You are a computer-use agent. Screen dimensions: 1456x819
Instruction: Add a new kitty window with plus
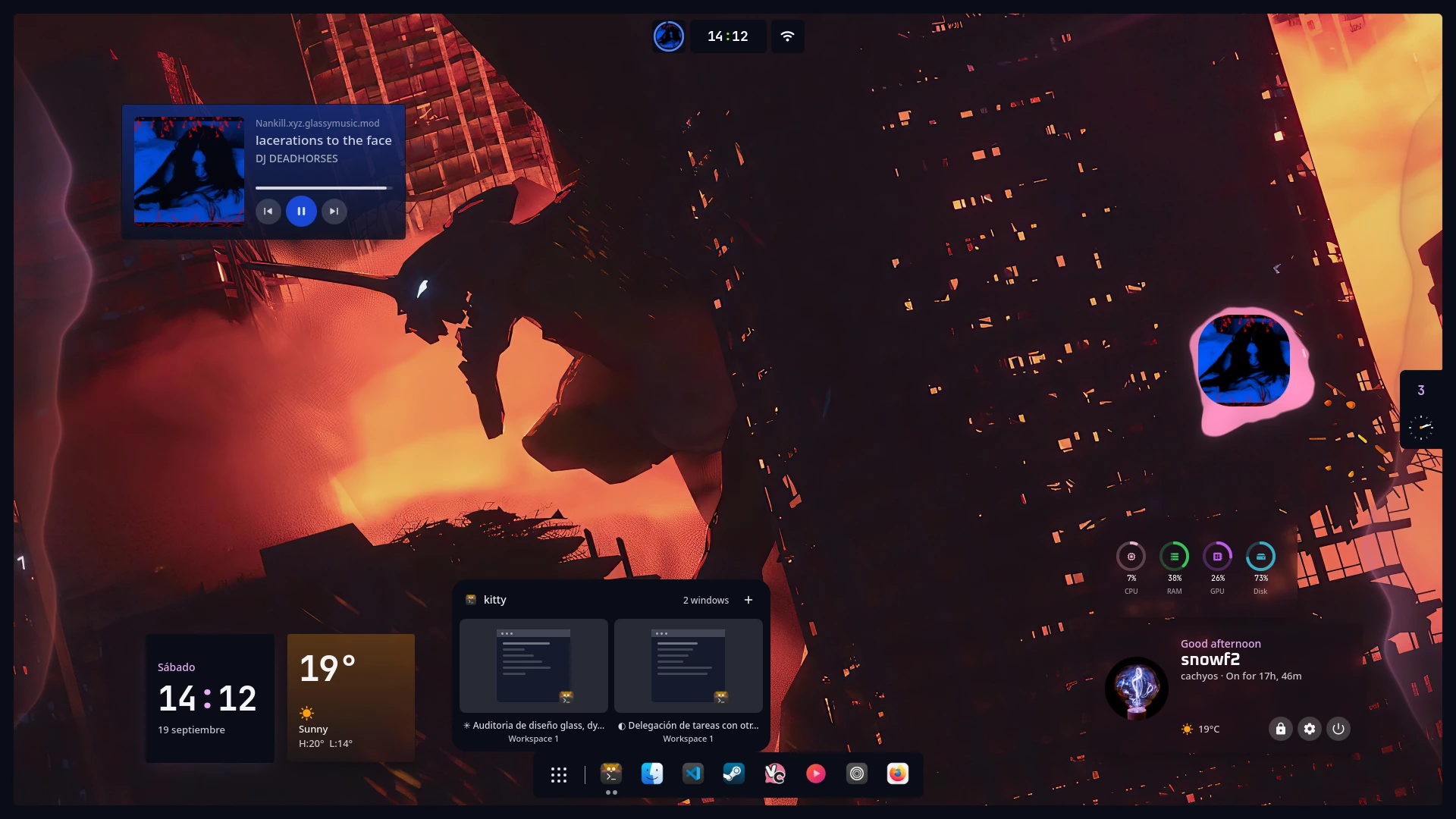coord(748,600)
